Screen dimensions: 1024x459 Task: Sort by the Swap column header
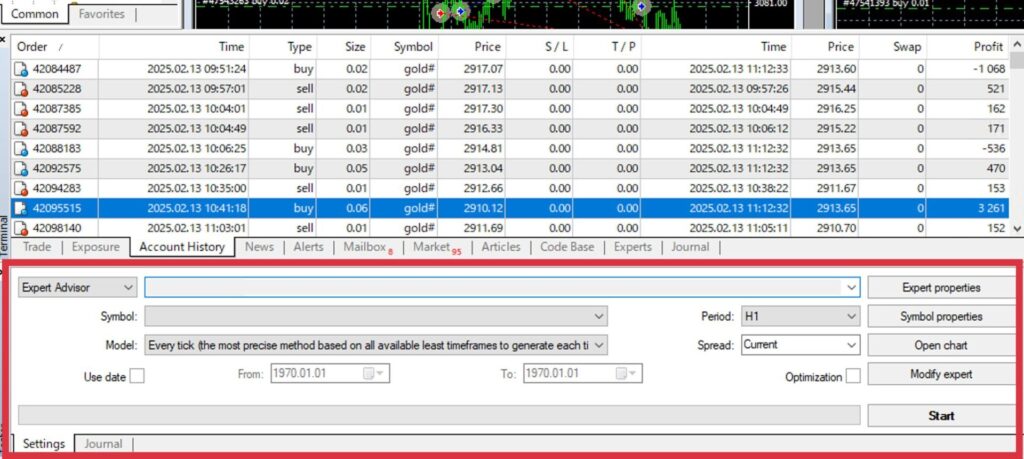coord(893,47)
